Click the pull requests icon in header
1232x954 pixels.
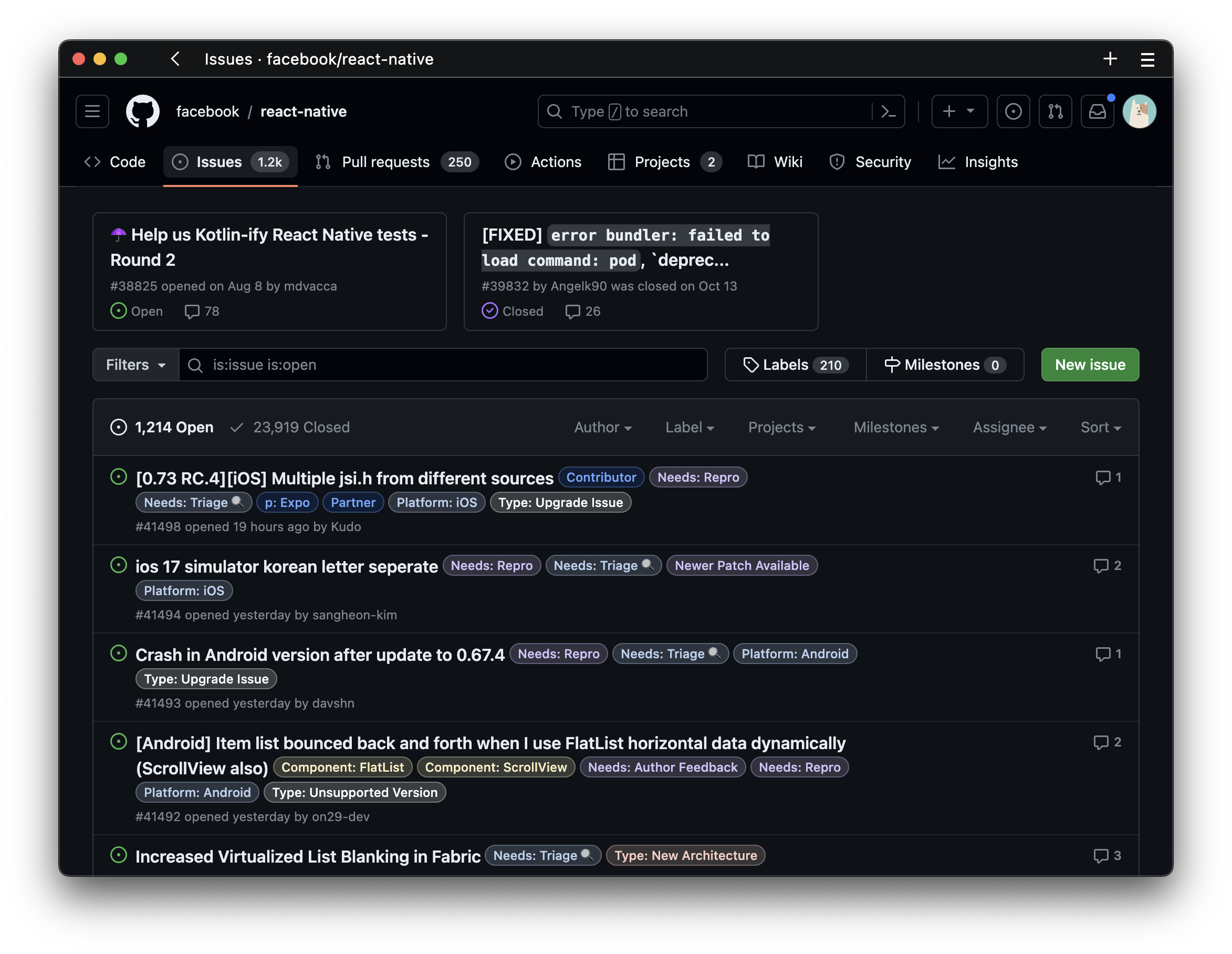[1055, 112]
